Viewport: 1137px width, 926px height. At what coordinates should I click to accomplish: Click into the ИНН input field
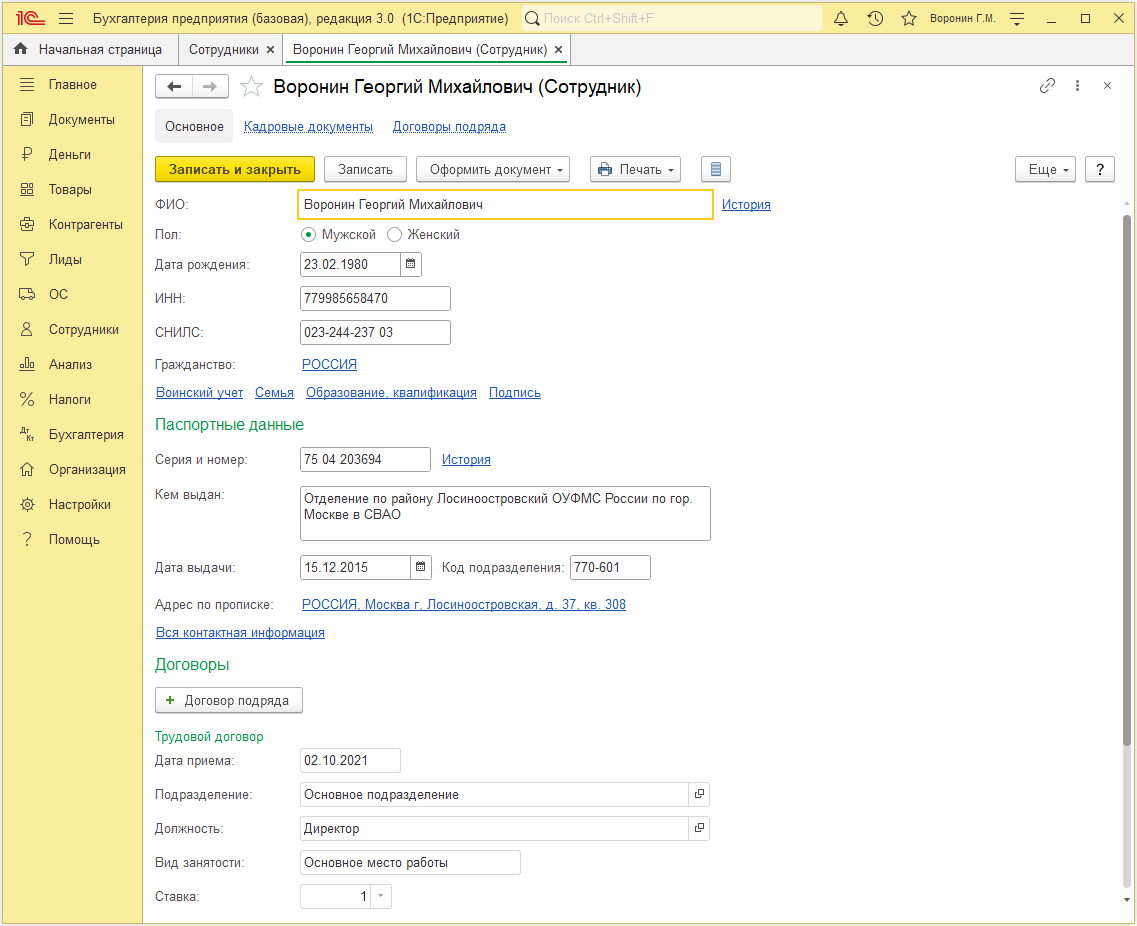click(375, 298)
